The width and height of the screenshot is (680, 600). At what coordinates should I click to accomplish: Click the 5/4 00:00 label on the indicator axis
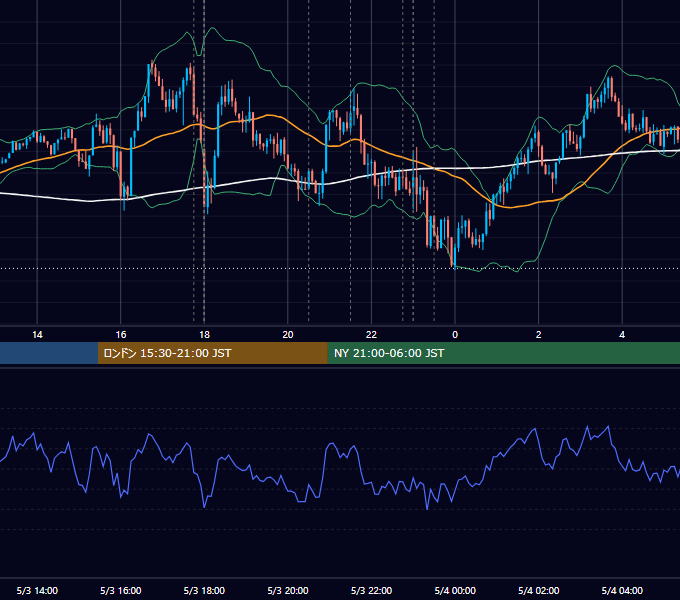point(455,590)
